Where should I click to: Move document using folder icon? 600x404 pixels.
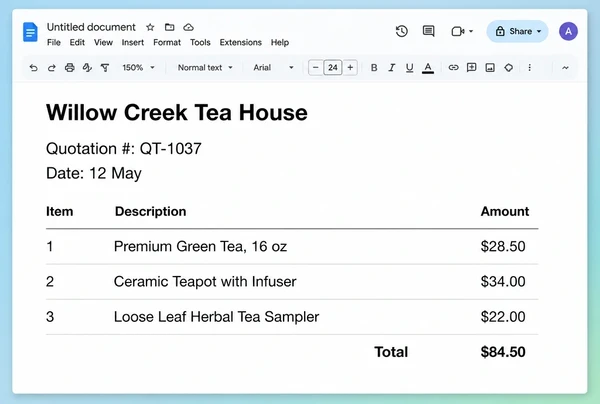coord(170,27)
